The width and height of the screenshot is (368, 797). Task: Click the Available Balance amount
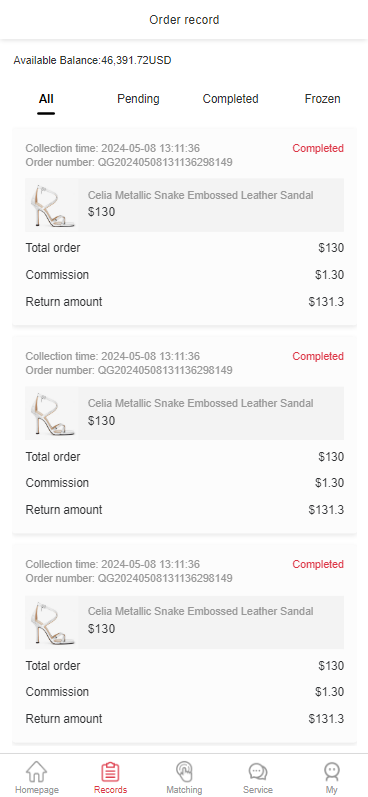136,60
